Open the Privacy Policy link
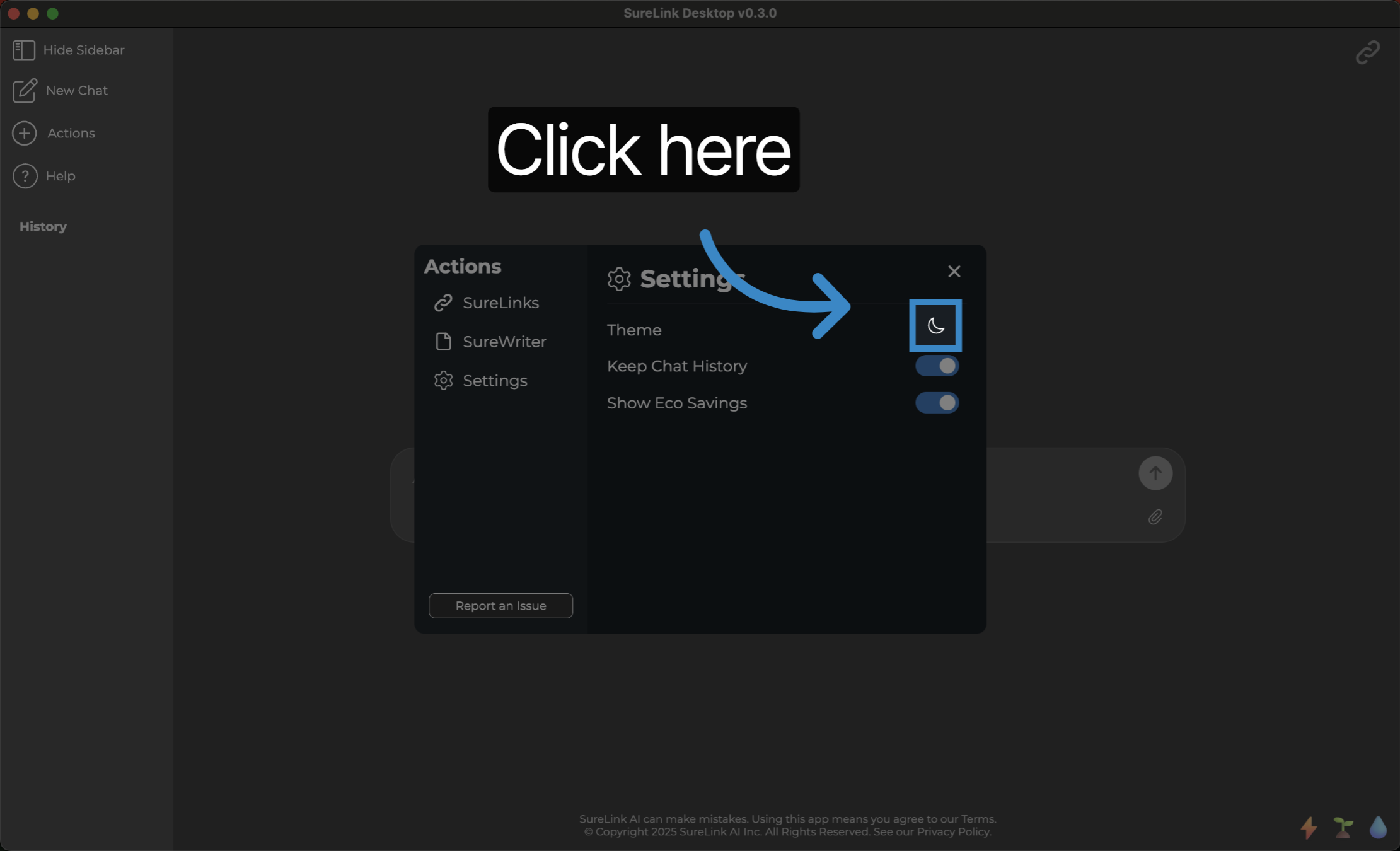This screenshot has height=851, width=1400. tap(952, 831)
